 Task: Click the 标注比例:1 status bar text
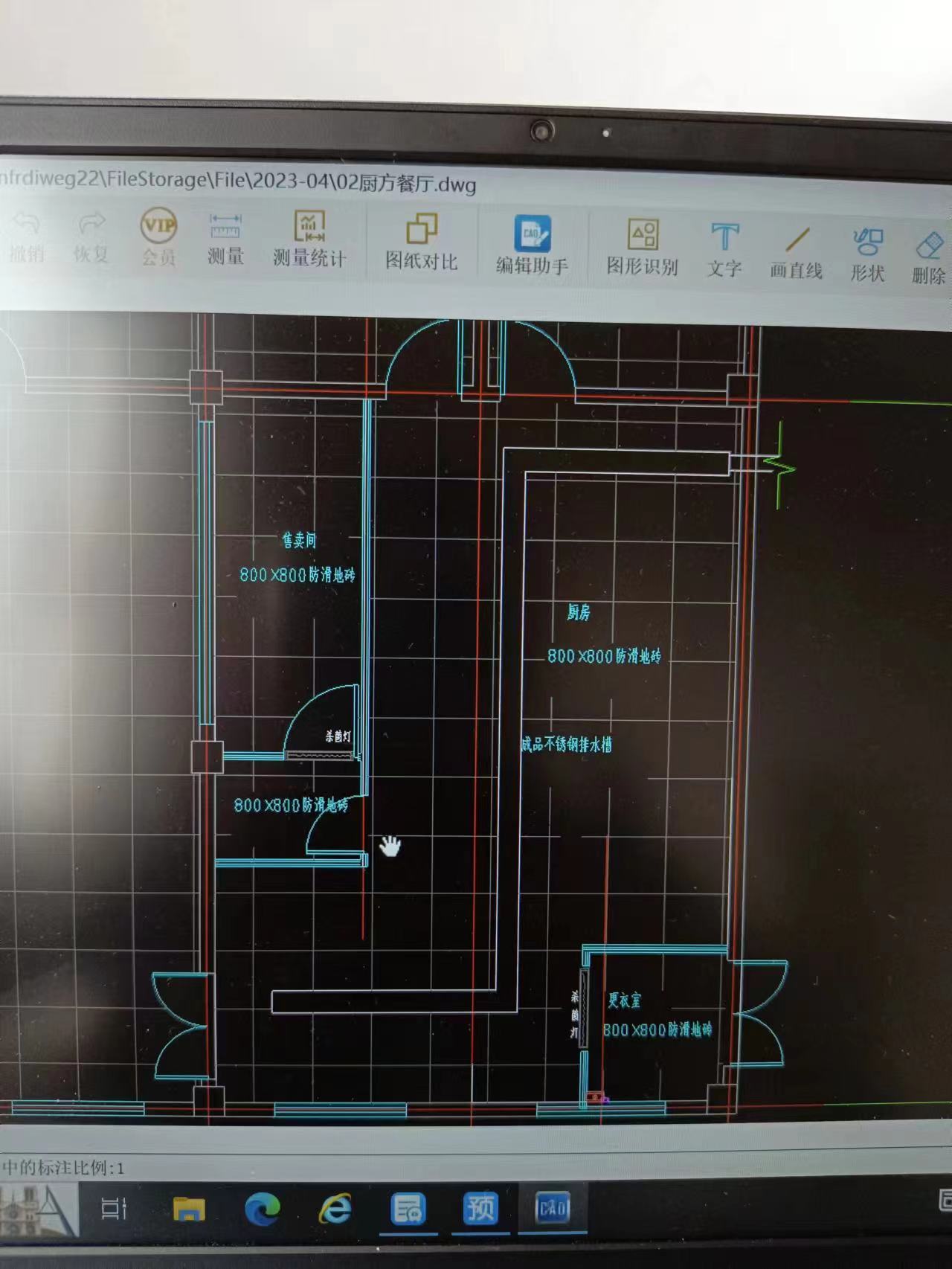click(x=63, y=1167)
